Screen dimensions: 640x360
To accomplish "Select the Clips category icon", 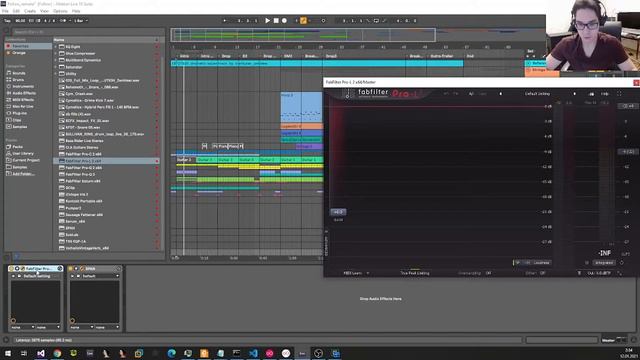I will 9,120.
